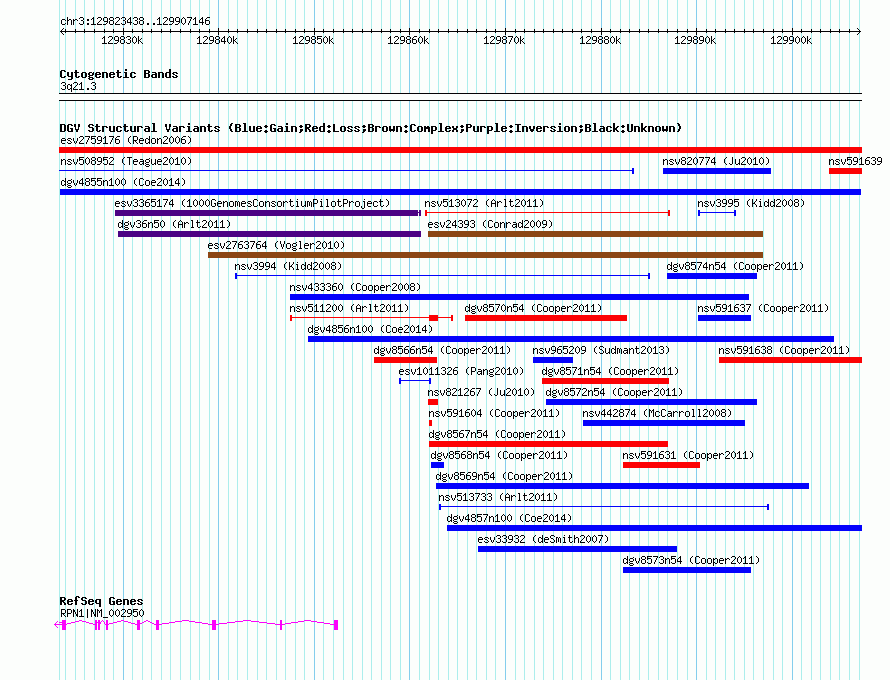This screenshot has width=890, height=680.
Task: Click nsv591637 (Cooper2011) label
Action: [x=763, y=308]
